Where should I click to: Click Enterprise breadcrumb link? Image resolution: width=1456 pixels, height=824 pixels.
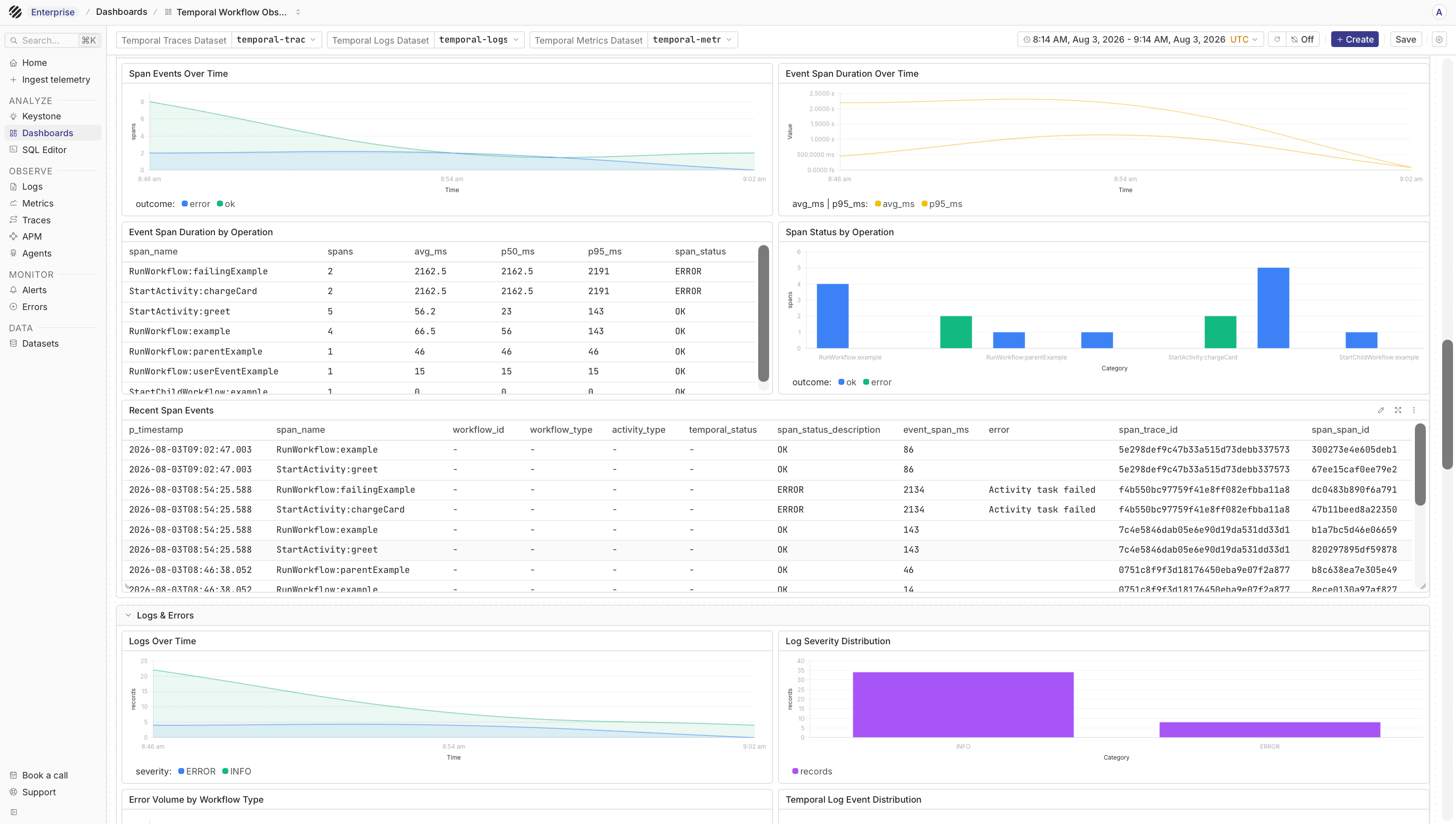52,12
